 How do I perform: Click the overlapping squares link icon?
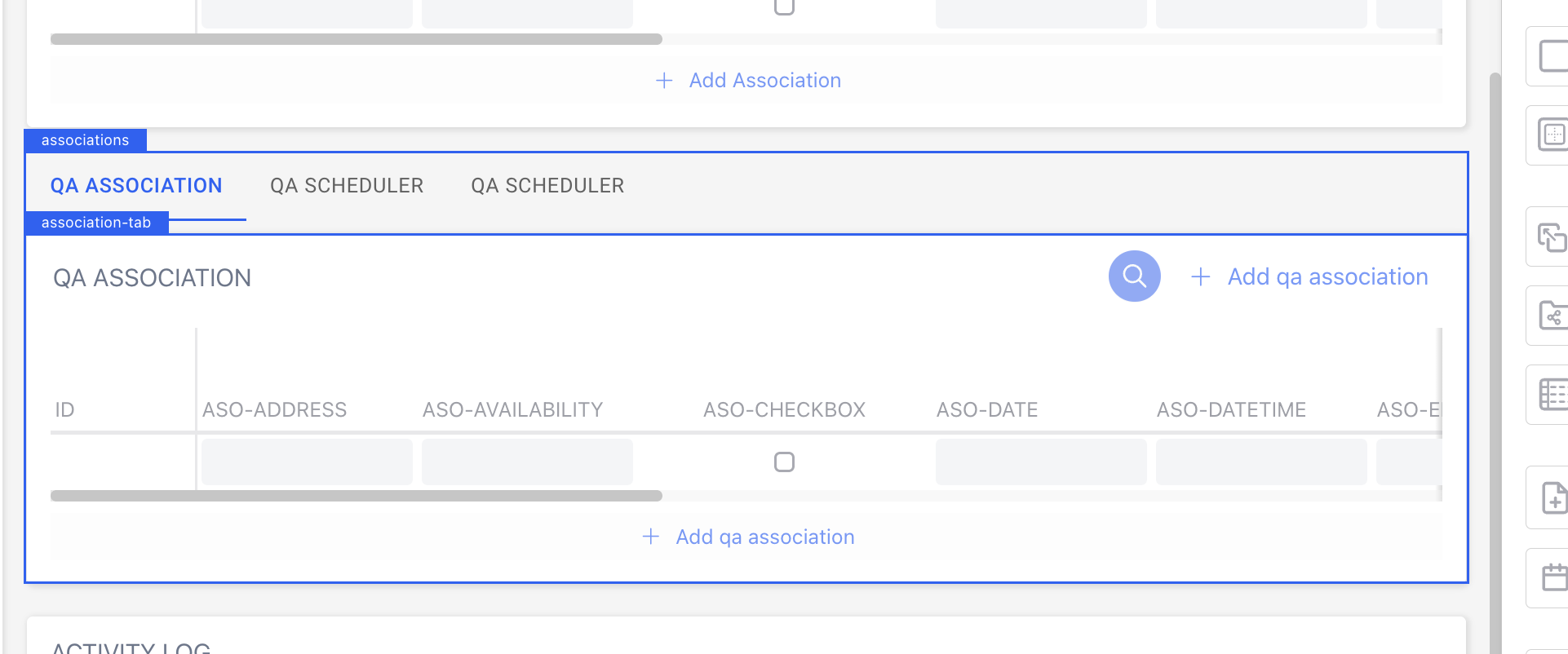point(1552,237)
